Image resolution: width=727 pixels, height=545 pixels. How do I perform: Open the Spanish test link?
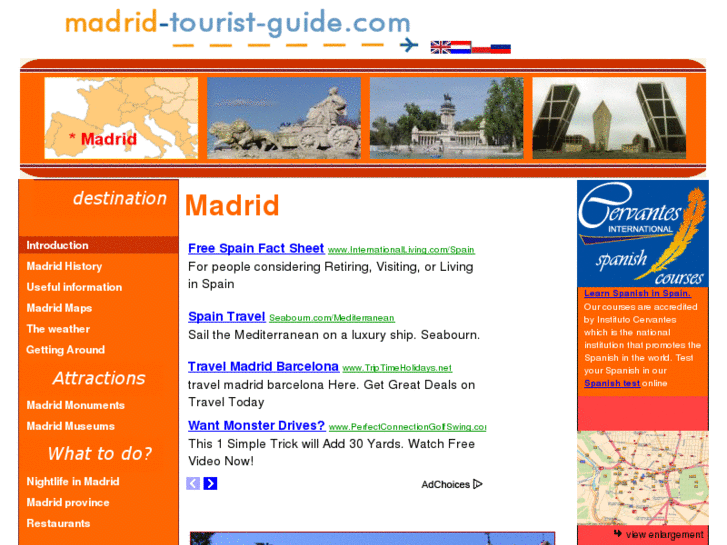pyautogui.click(x=612, y=383)
